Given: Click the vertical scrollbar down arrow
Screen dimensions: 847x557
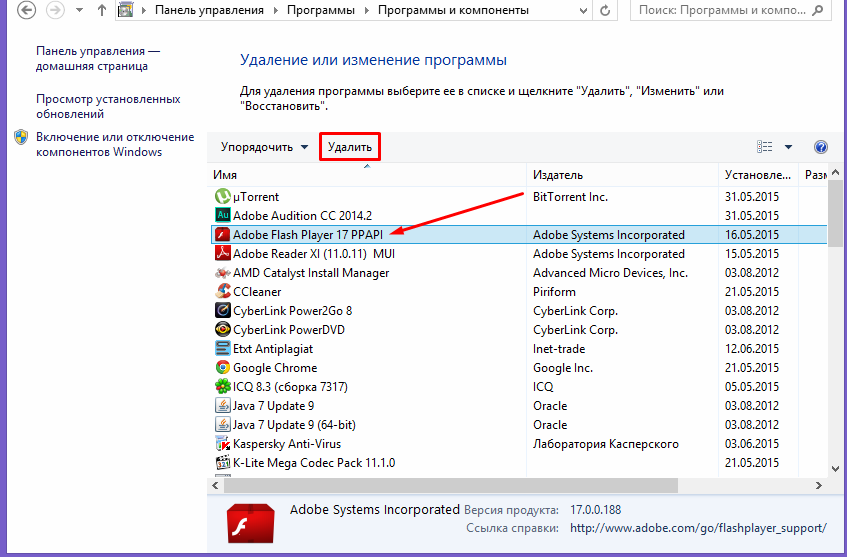Looking at the screenshot, I should tap(836, 468).
